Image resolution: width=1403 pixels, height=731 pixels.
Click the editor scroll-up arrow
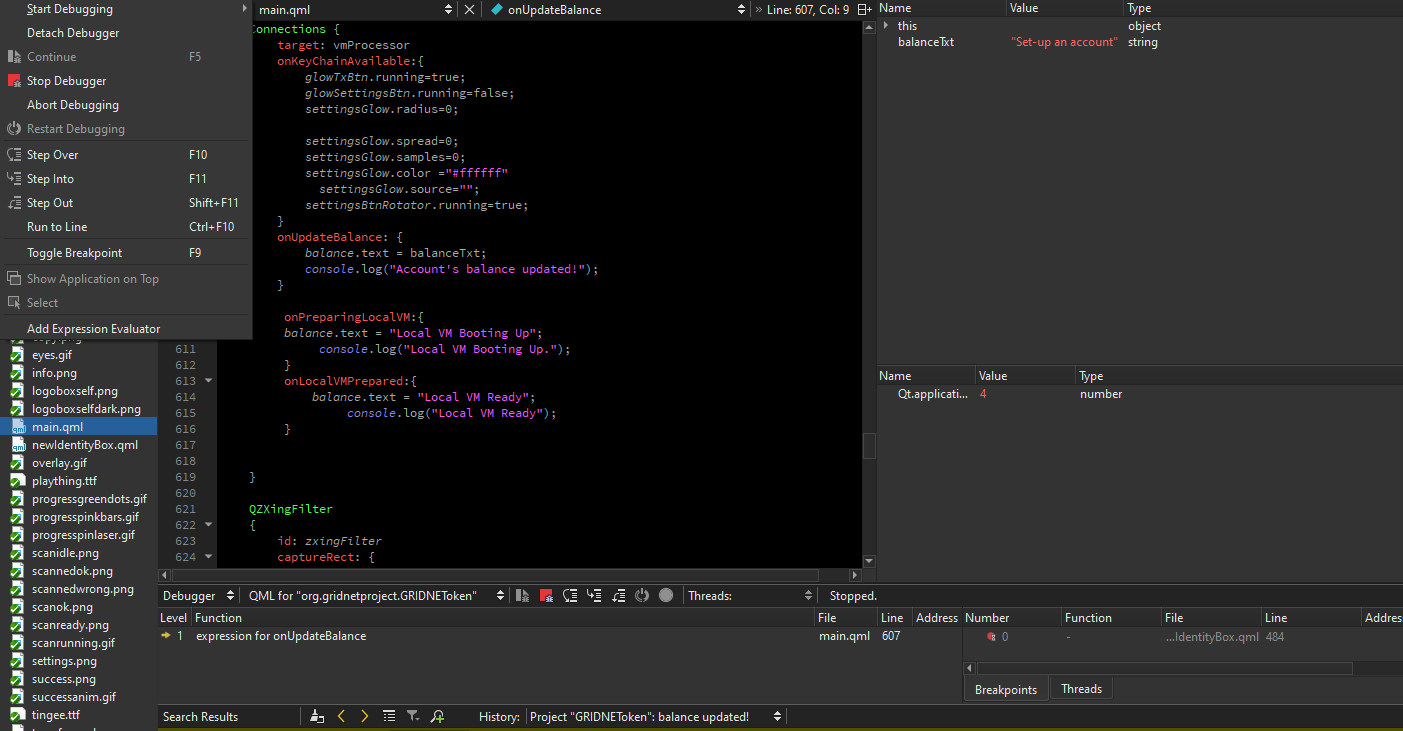click(x=869, y=26)
